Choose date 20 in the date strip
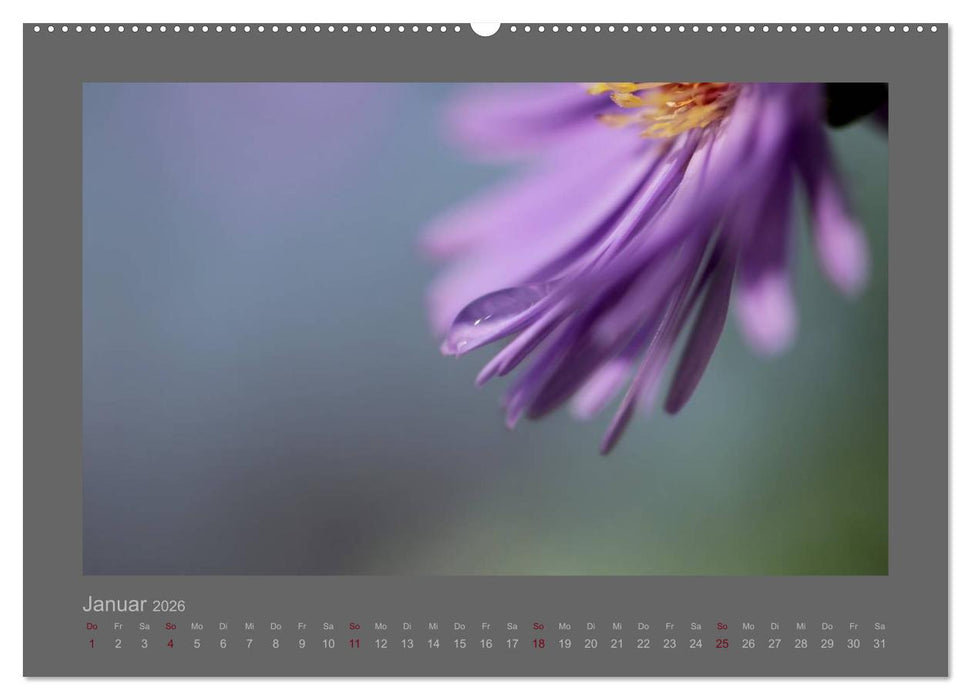Viewport: 971px width, 700px height. 591,644
